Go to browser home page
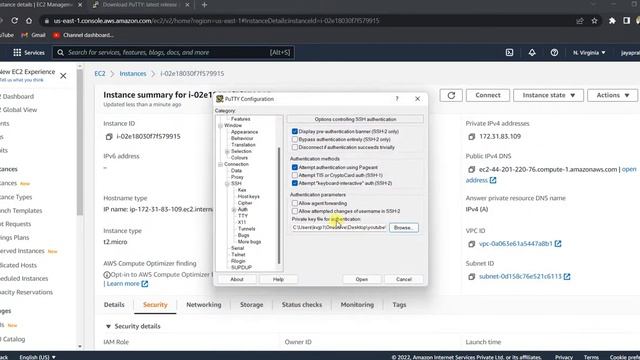 [29, 20]
